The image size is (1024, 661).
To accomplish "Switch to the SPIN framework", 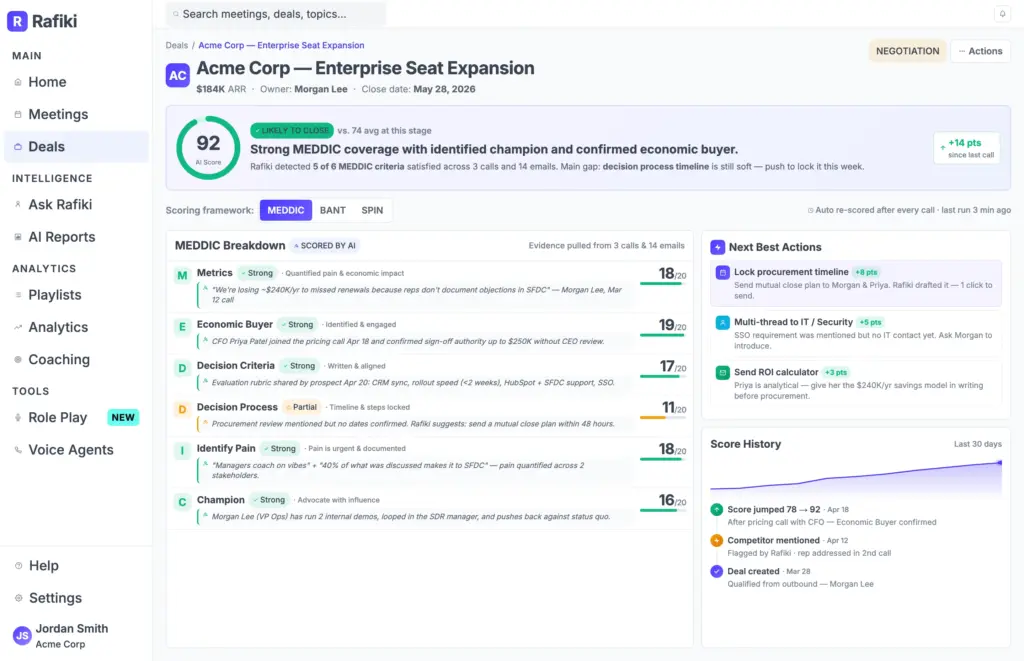I will 372,210.
